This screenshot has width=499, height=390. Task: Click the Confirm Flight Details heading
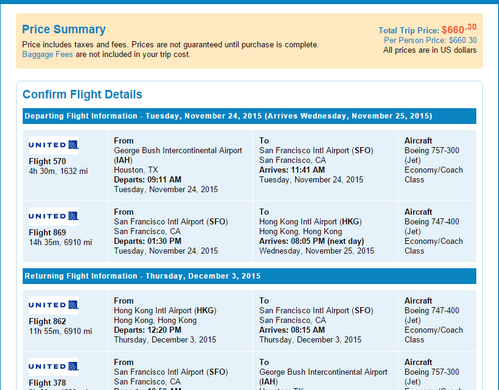coord(82,94)
